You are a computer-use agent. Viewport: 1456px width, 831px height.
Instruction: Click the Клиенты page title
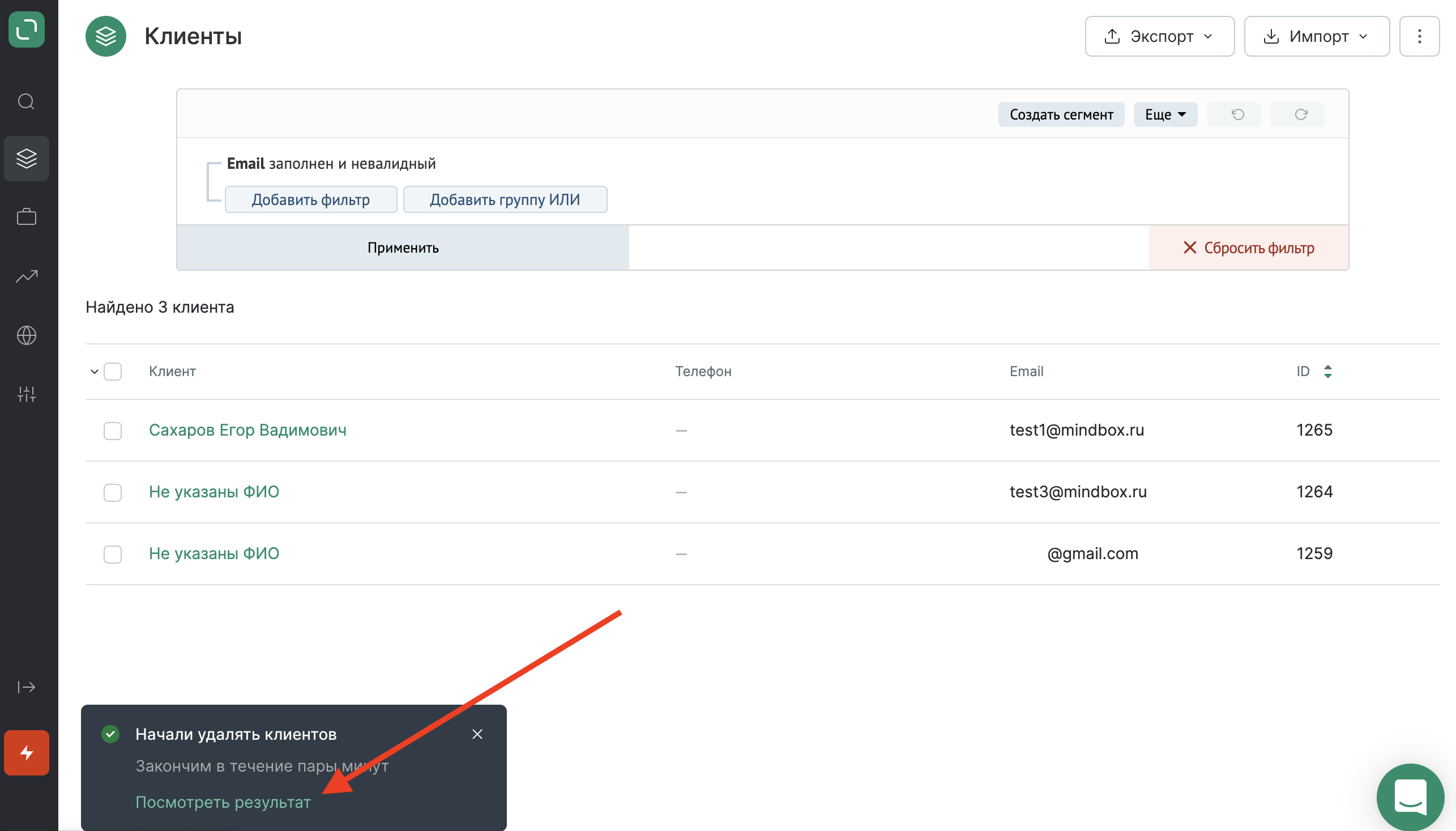point(193,36)
